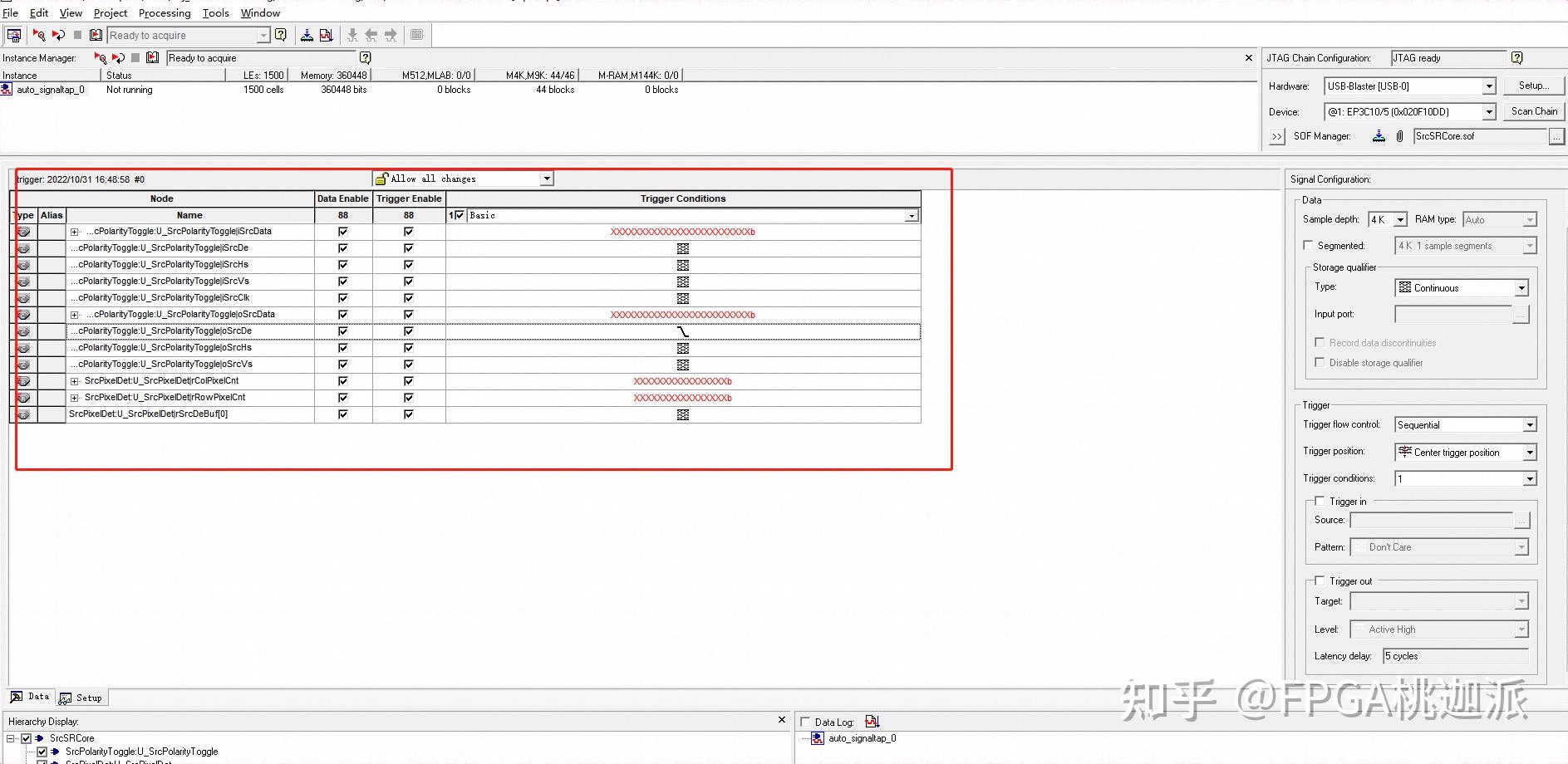1568x764 pixels.
Task: Open help icon beside main toolbar status box
Action: coord(281,35)
